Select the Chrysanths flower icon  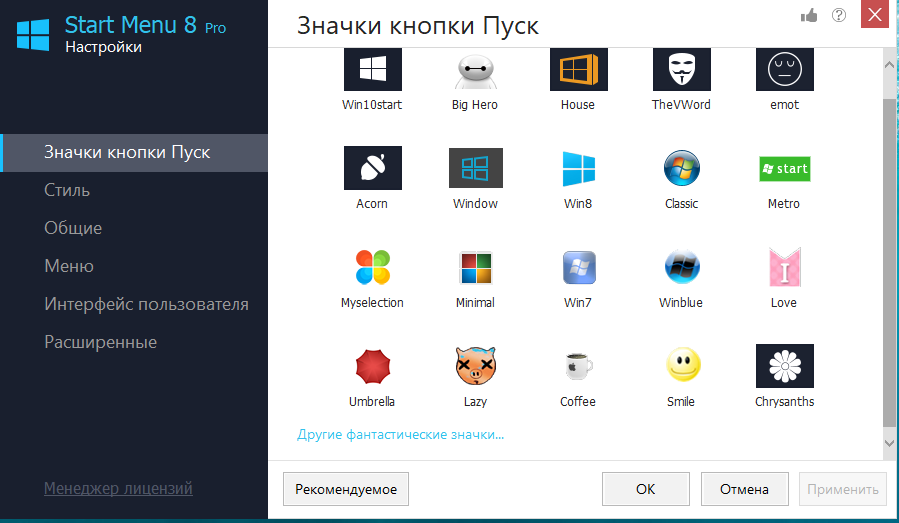pyautogui.click(x=784, y=366)
